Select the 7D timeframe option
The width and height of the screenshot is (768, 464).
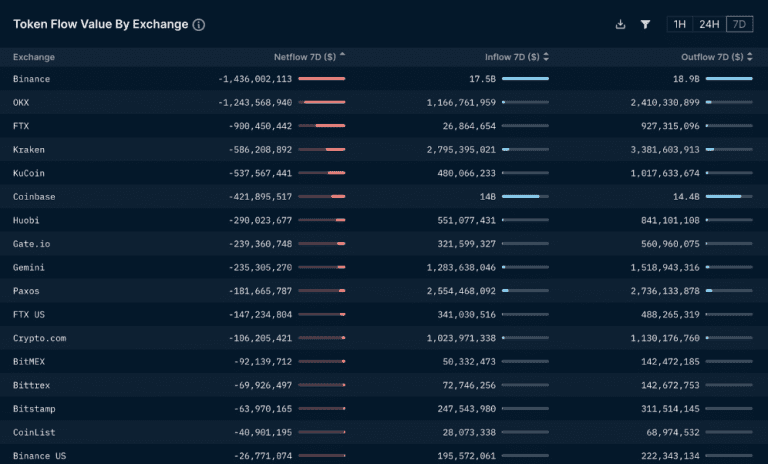(x=740, y=24)
